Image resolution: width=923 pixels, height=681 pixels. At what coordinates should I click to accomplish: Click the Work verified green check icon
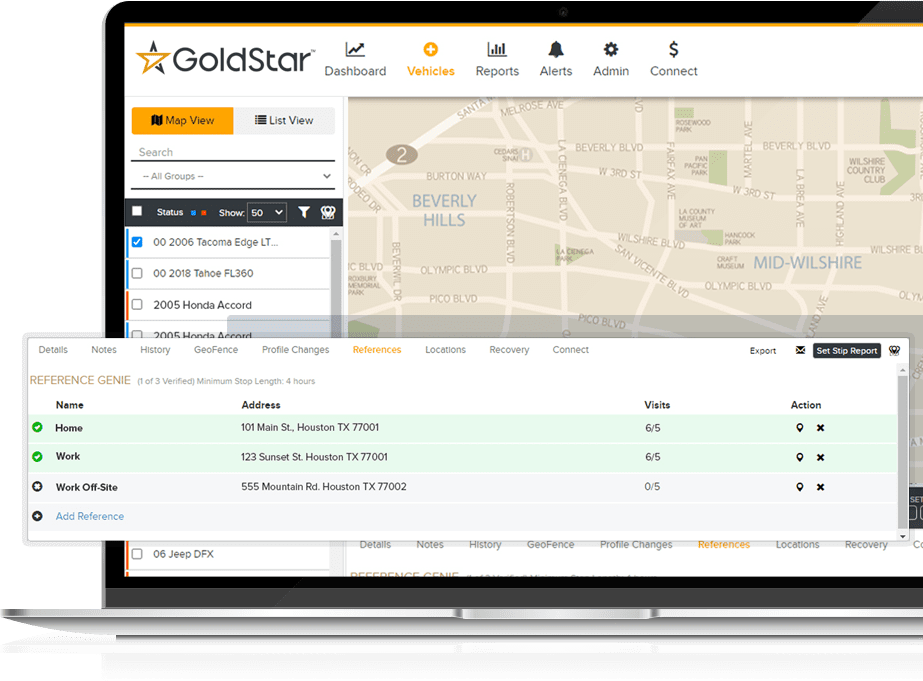click(37, 456)
